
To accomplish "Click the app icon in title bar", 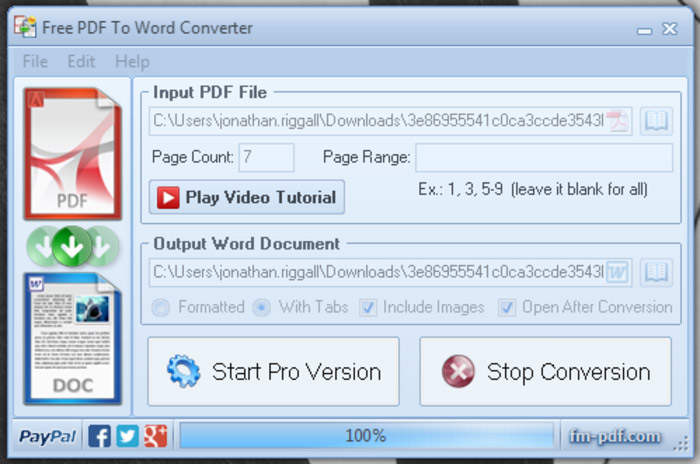I will click(x=25, y=27).
